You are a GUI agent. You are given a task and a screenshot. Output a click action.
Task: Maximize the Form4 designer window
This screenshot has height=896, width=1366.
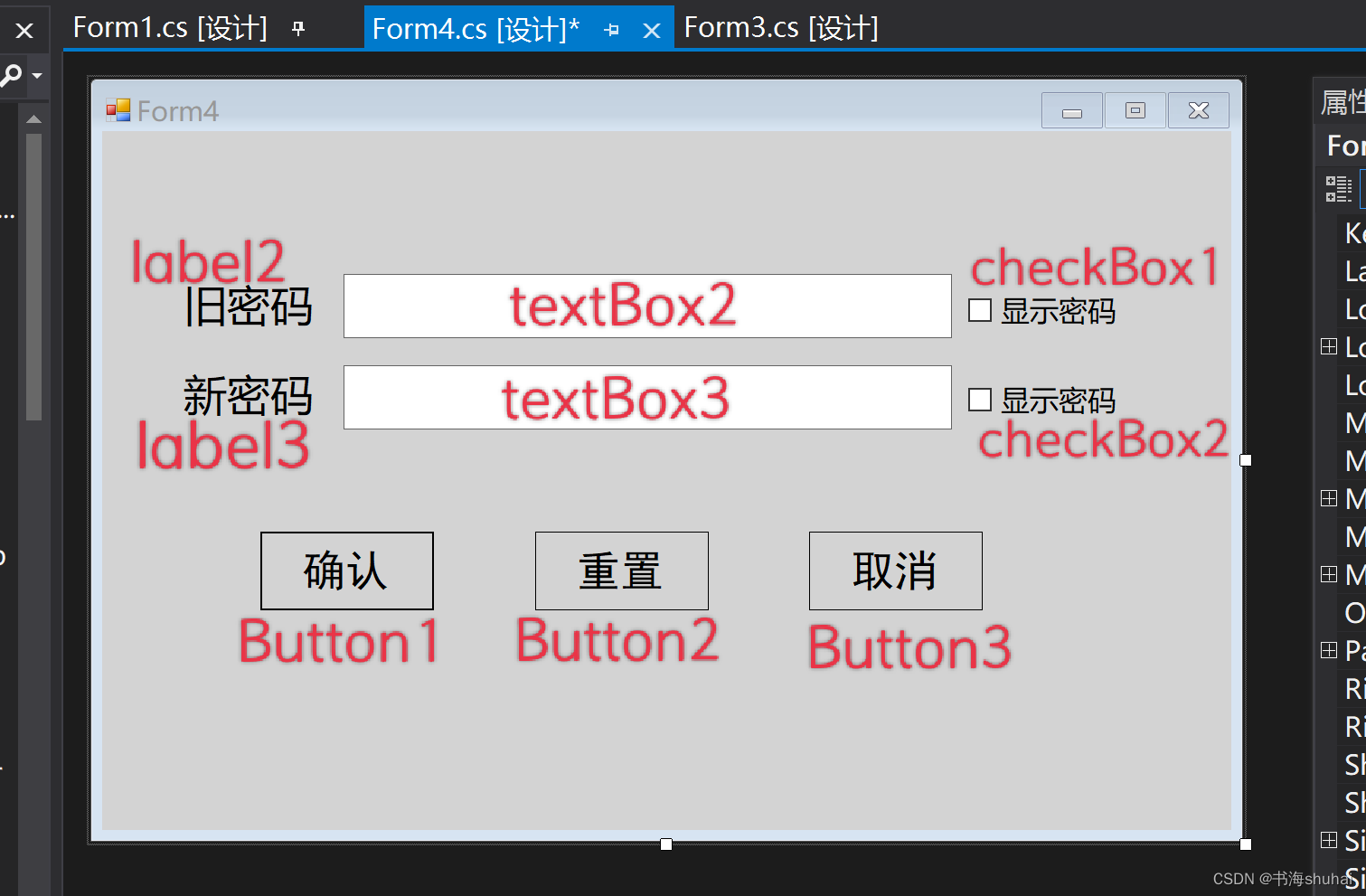1135,110
